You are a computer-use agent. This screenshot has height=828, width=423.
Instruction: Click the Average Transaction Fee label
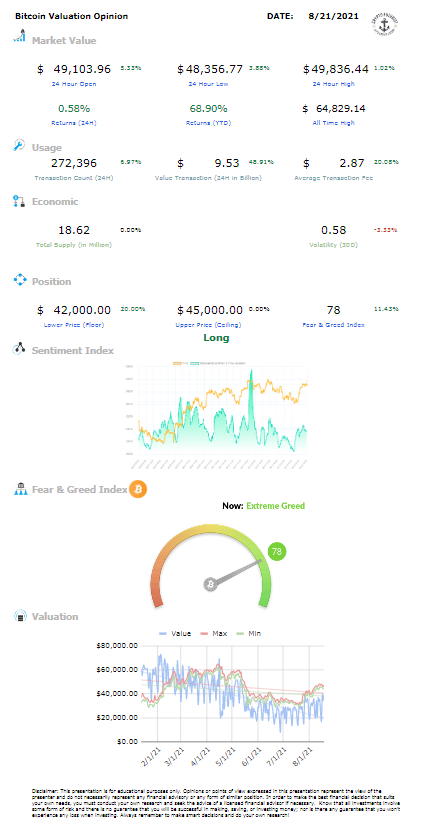coord(334,178)
